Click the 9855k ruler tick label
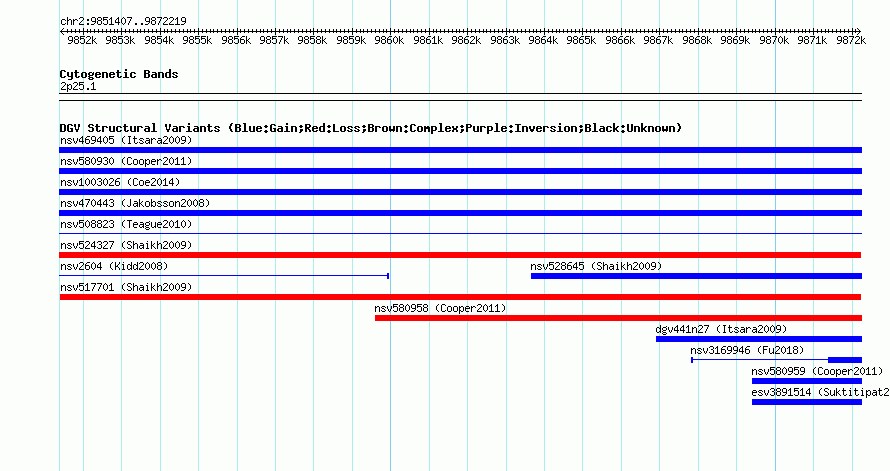 (x=198, y=40)
